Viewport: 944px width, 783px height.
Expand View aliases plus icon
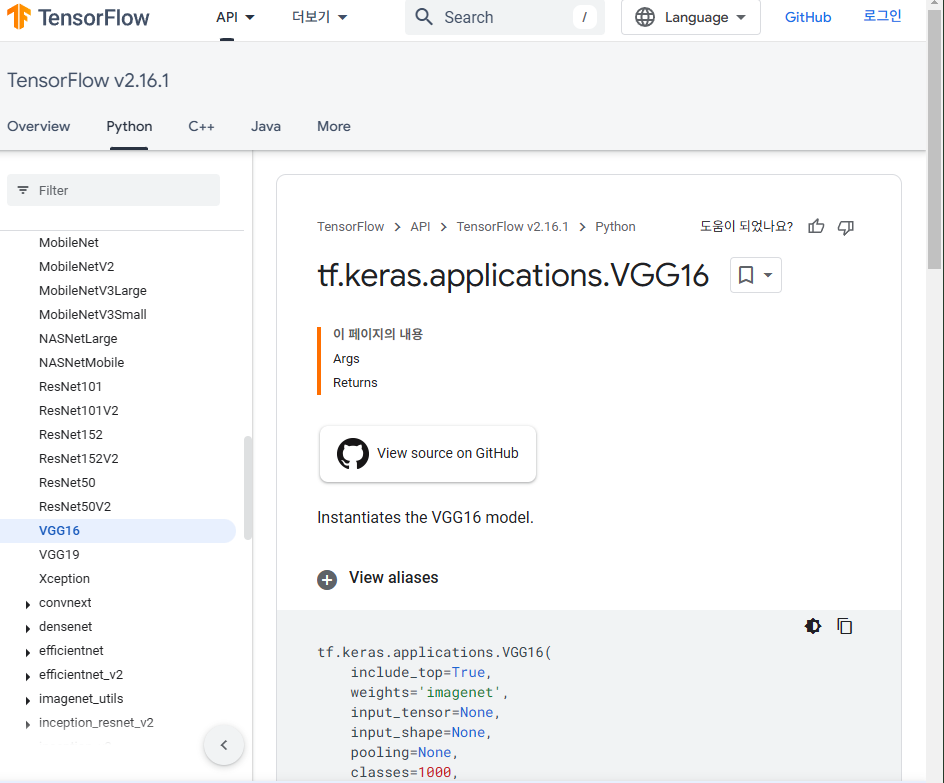tap(327, 580)
